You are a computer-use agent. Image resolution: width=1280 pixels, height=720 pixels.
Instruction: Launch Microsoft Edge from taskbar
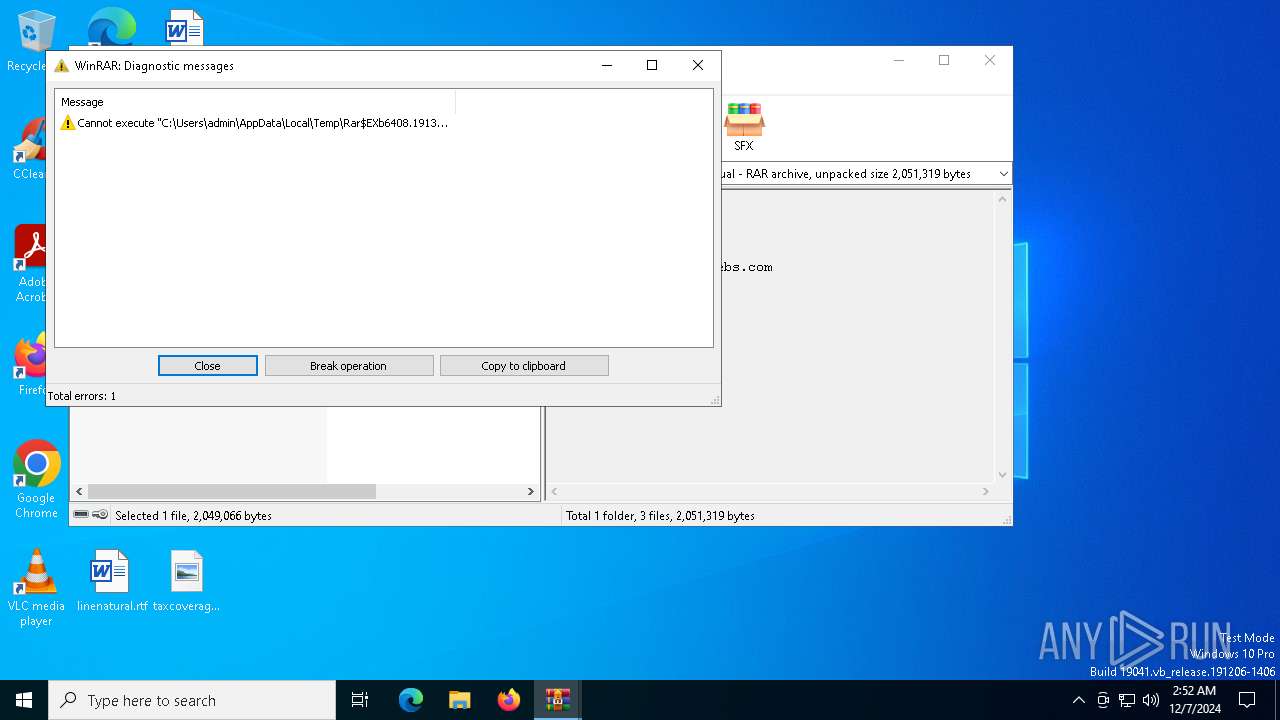coord(411,700)
